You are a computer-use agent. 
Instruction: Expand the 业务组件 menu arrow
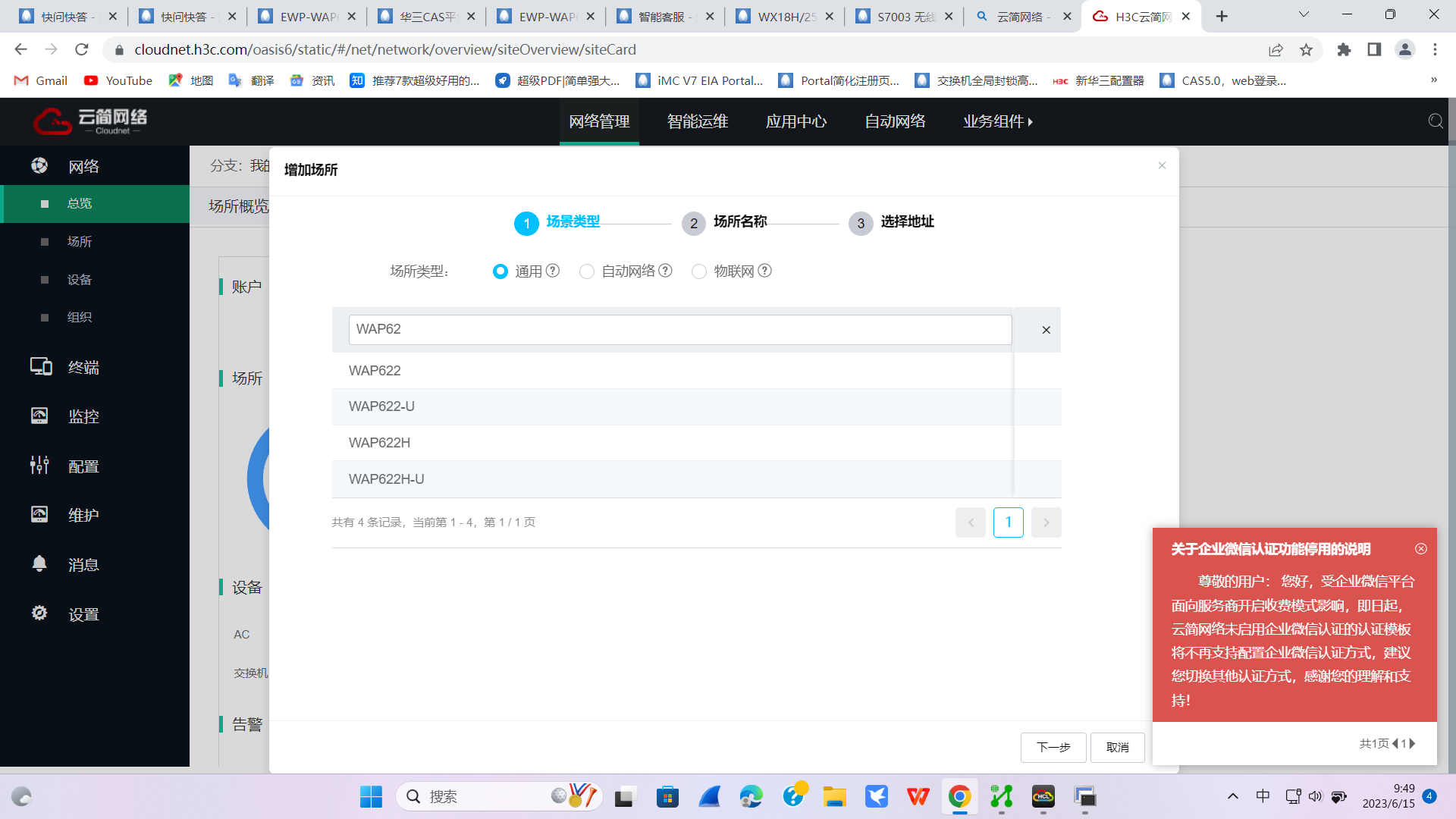point(1030,122)
